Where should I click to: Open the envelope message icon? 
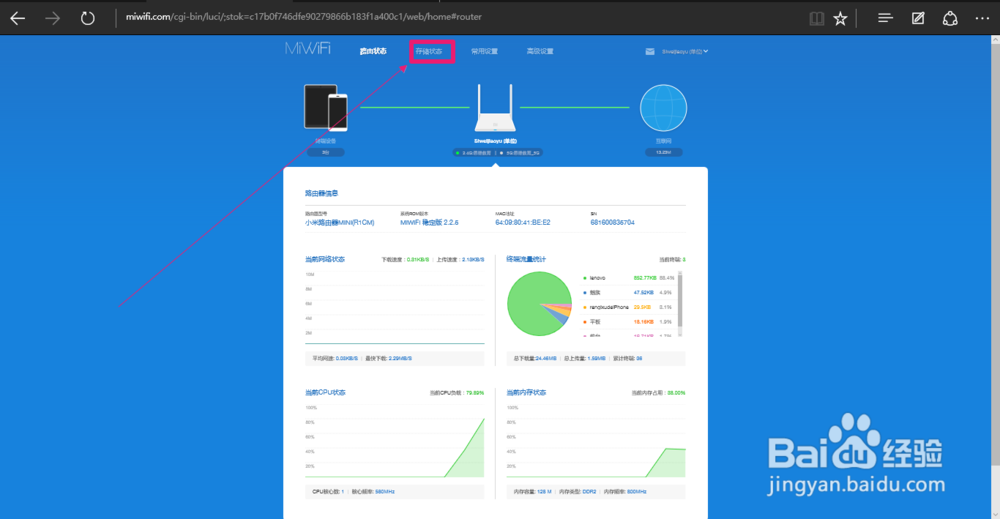pyautogui.click(x=650, y=52)
